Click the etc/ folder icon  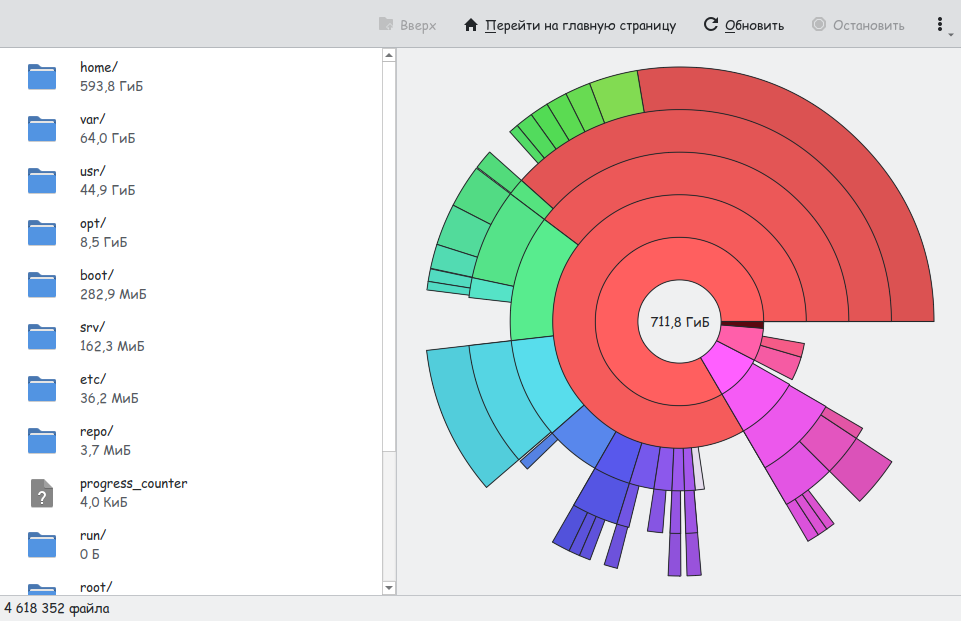click(x=42, y=389)
